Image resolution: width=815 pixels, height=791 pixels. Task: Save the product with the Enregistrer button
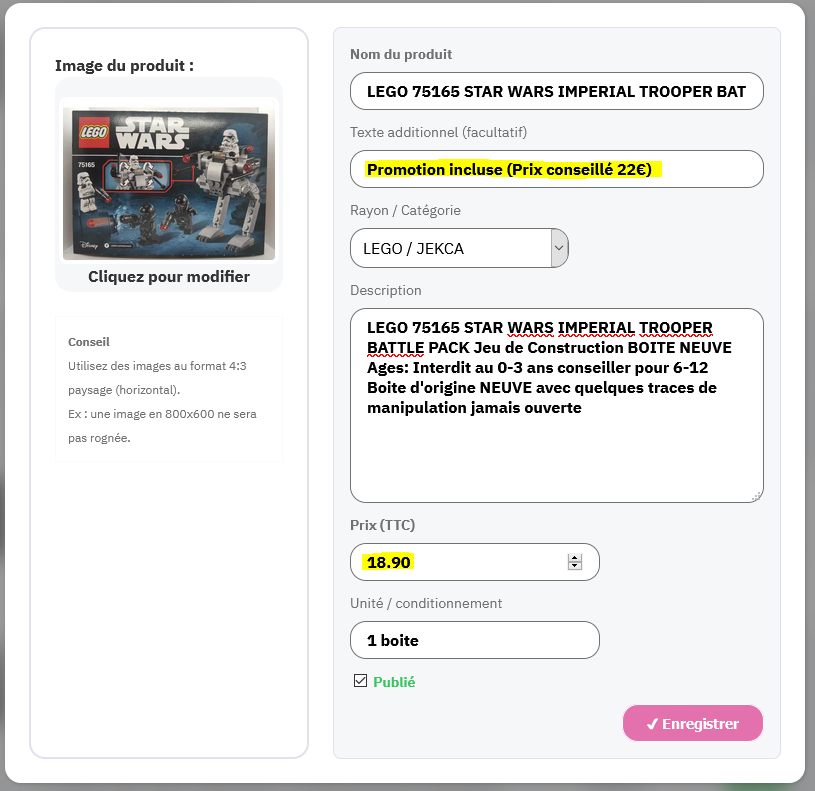pyautogui.click(x=692, y=723)
